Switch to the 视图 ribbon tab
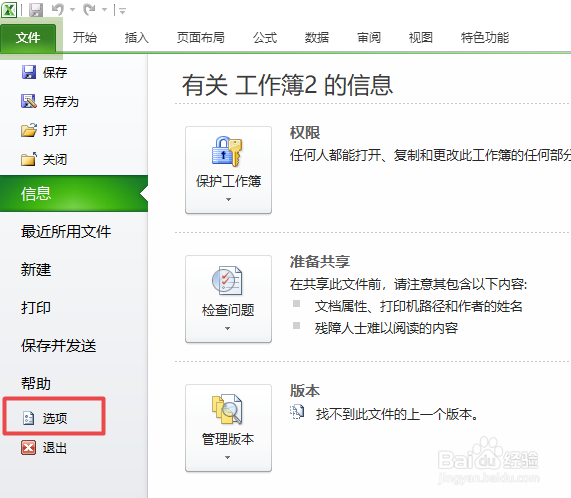 pos(421,37)
